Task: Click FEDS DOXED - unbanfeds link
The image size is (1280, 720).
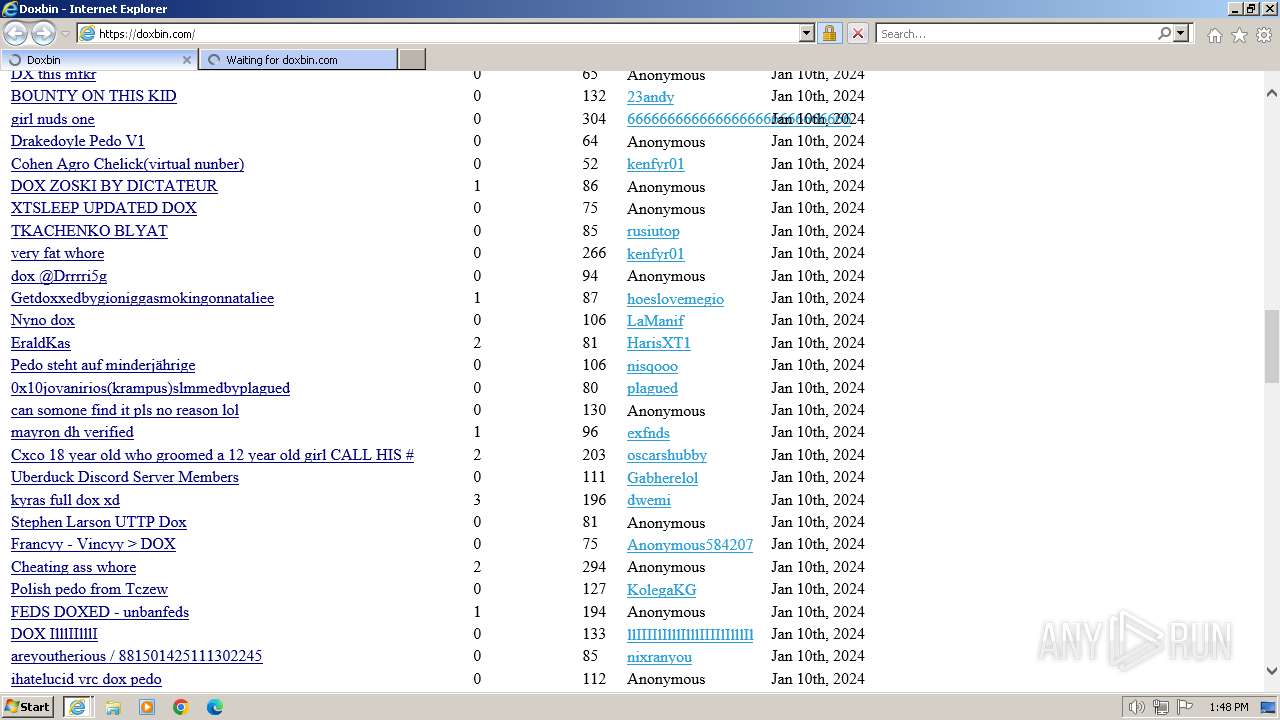Action: [x=100, y=612]
